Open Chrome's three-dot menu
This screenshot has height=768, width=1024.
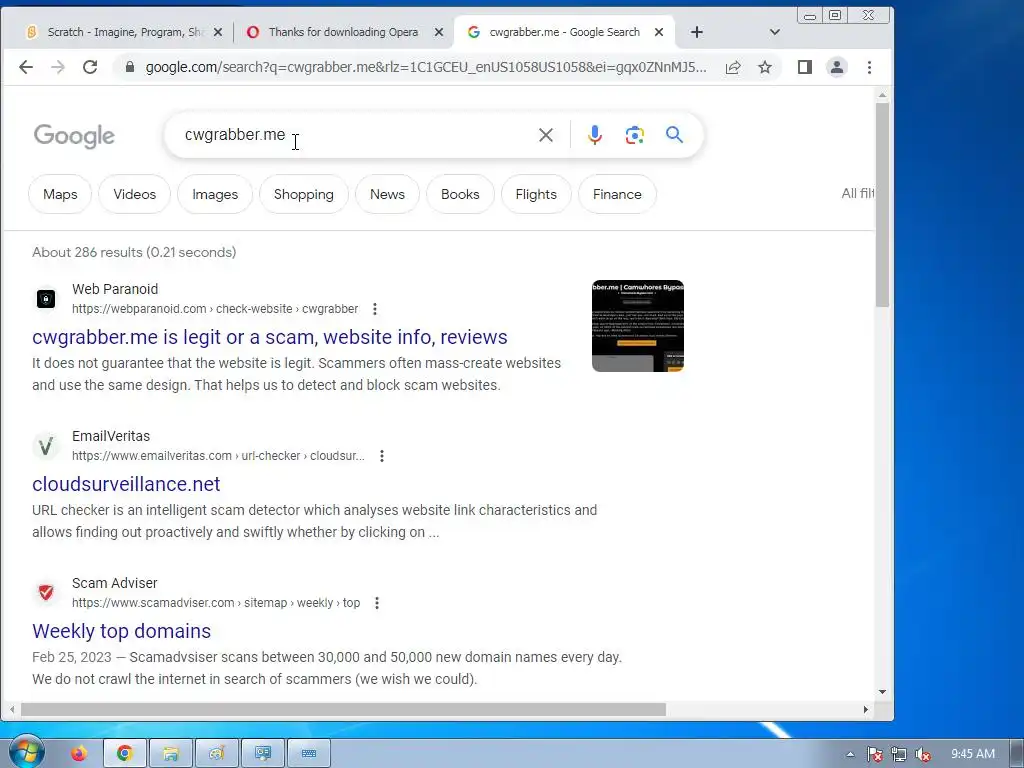click(x=869, y=67)
